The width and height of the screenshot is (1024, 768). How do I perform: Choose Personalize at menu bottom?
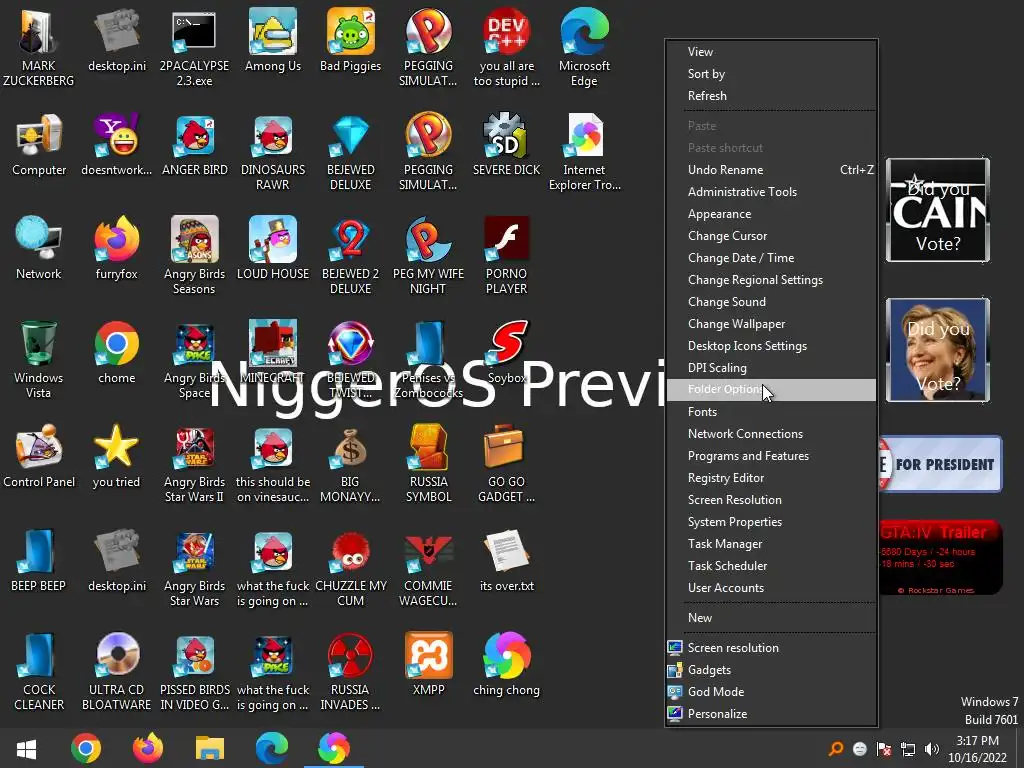[771, 714]
